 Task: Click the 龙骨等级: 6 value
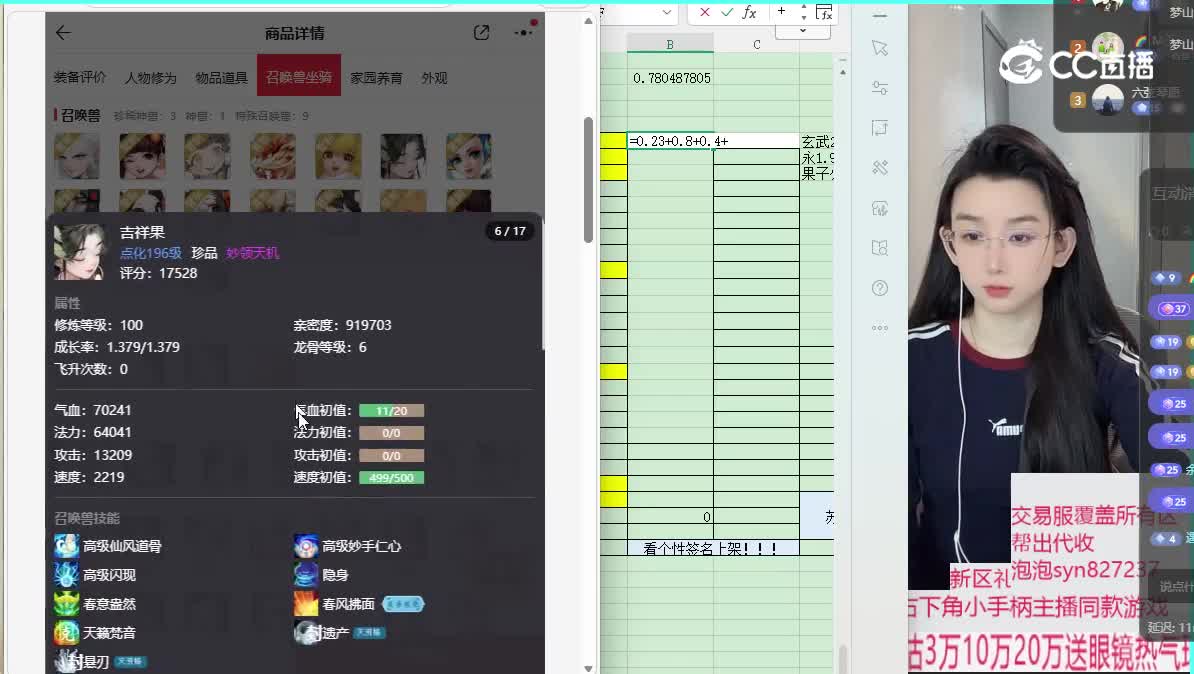(x=330, y=347)
